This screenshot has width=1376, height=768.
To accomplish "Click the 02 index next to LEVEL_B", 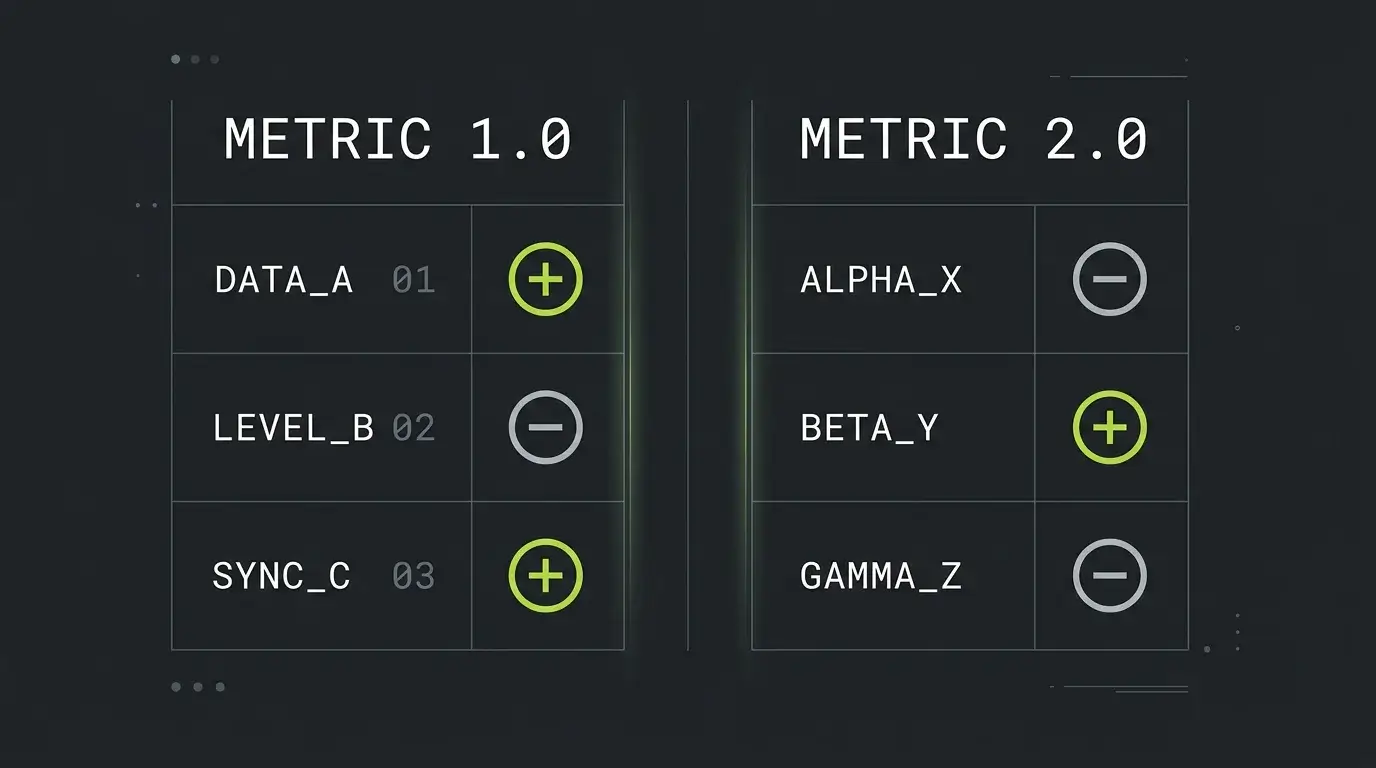I will click(414, 428).
